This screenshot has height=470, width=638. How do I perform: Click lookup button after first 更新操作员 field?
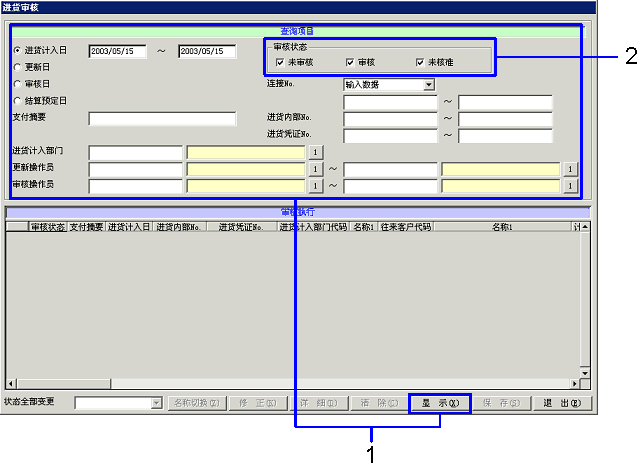314,169
